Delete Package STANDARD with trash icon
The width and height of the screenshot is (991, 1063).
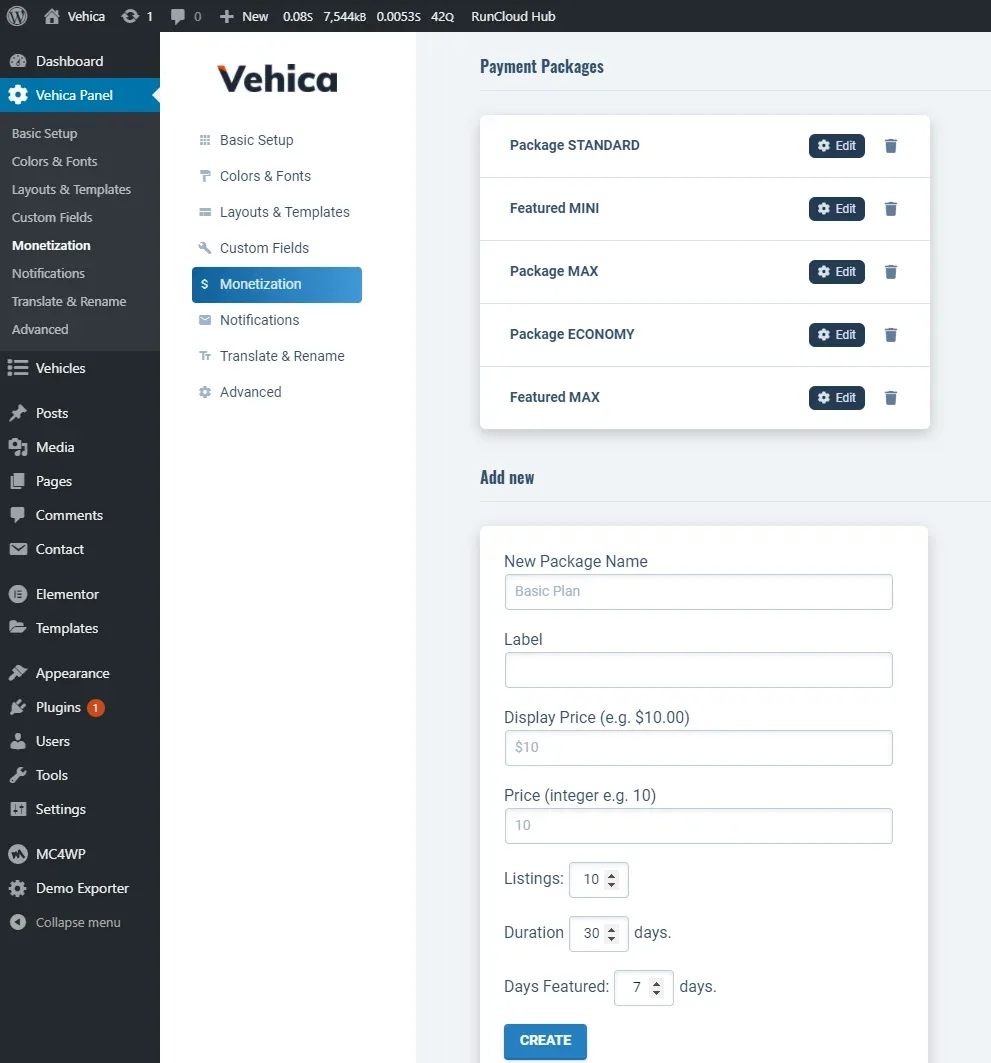pyautogui.click(x=891, y=146)
